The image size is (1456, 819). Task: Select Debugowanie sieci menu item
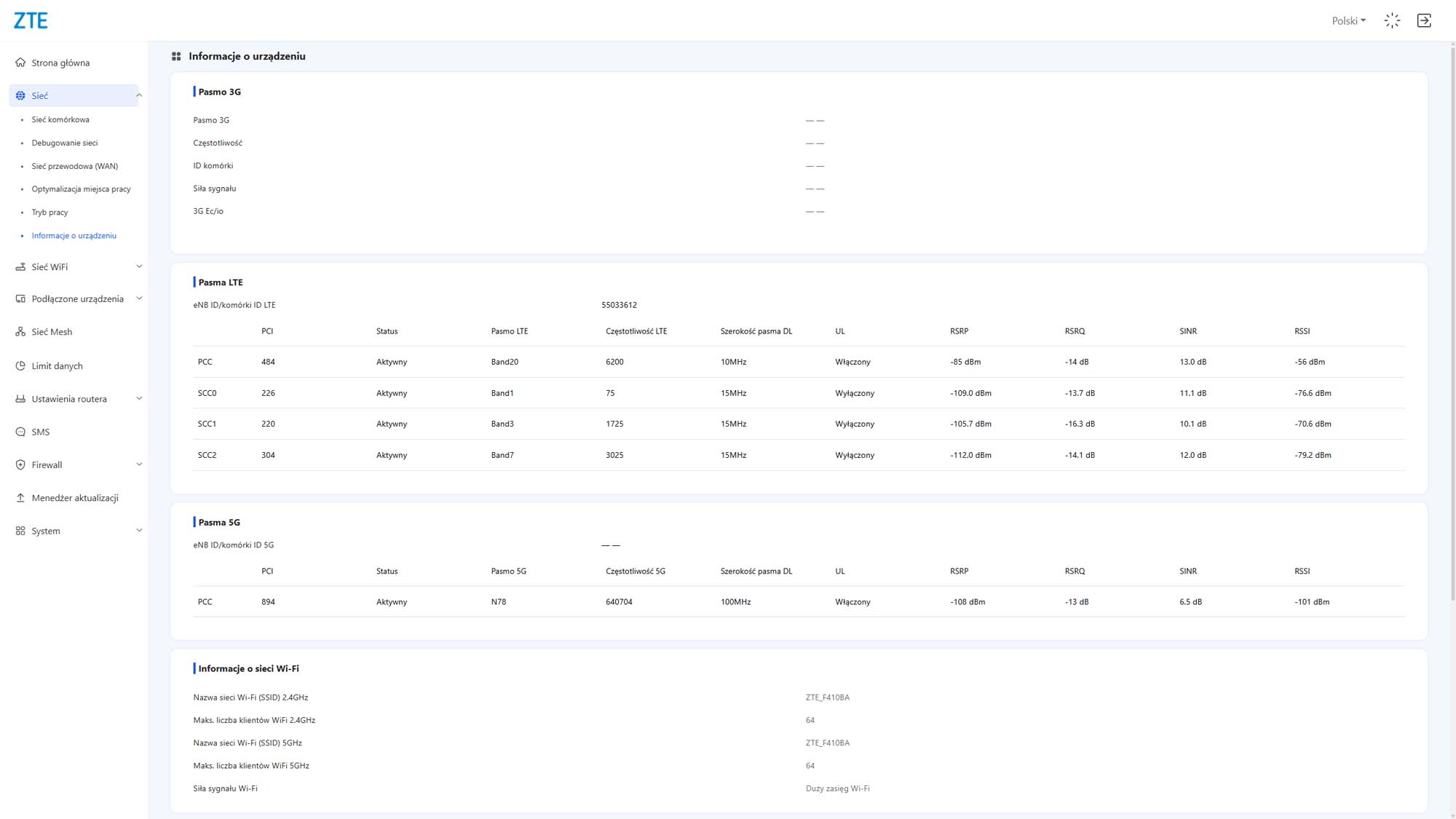[x=64, y=143]
